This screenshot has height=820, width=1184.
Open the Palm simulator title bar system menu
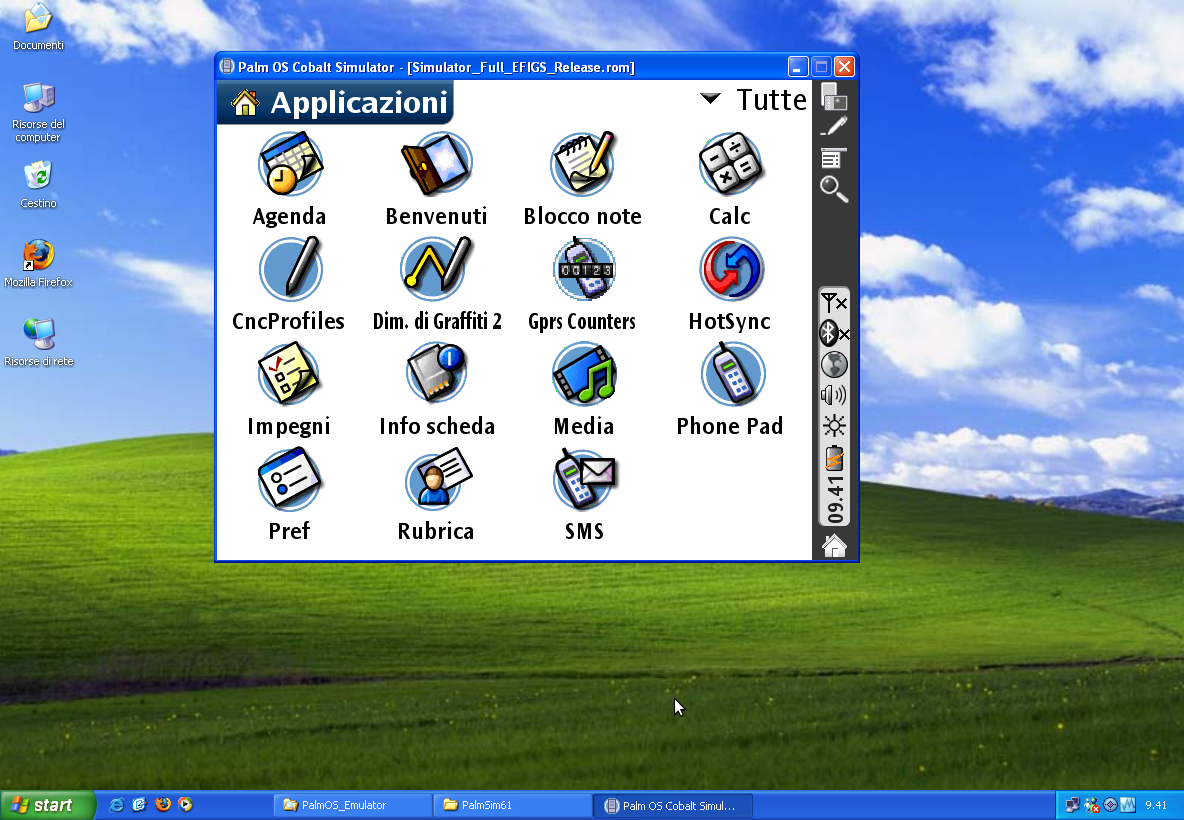tap(226, 66)
